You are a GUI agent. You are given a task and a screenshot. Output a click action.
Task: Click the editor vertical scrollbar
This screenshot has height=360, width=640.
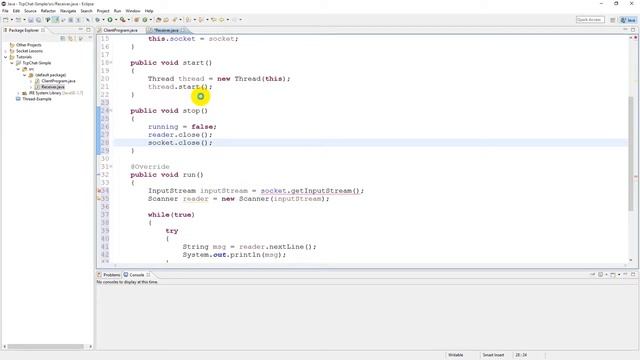(631, 154)
